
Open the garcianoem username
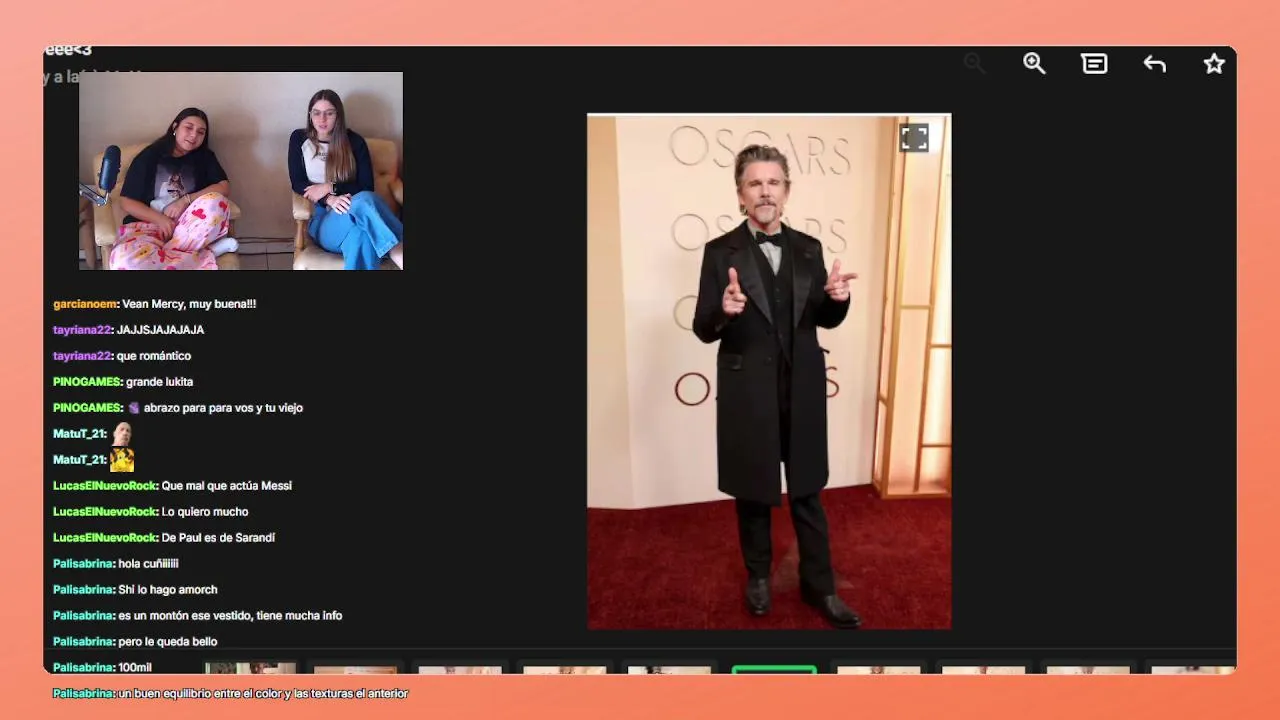tap(85, 304)
